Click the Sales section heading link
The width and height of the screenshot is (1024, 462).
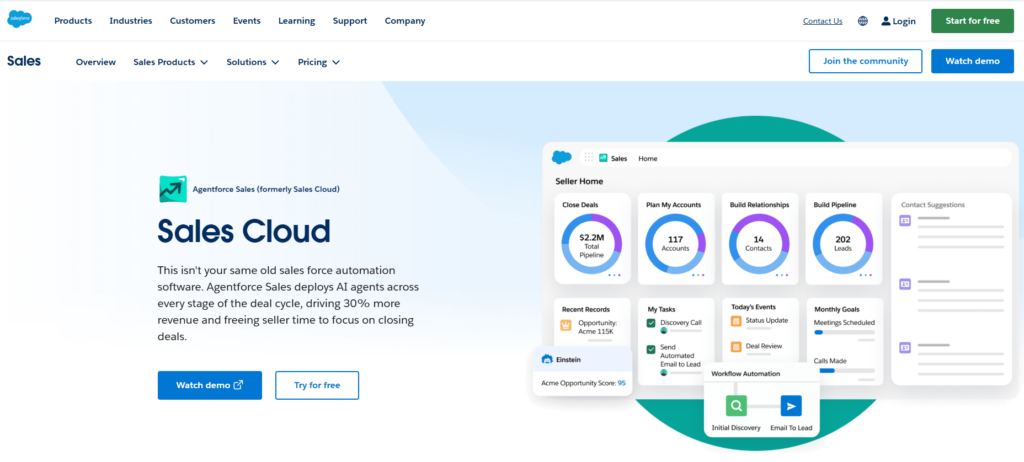click(x=24, y=61)
